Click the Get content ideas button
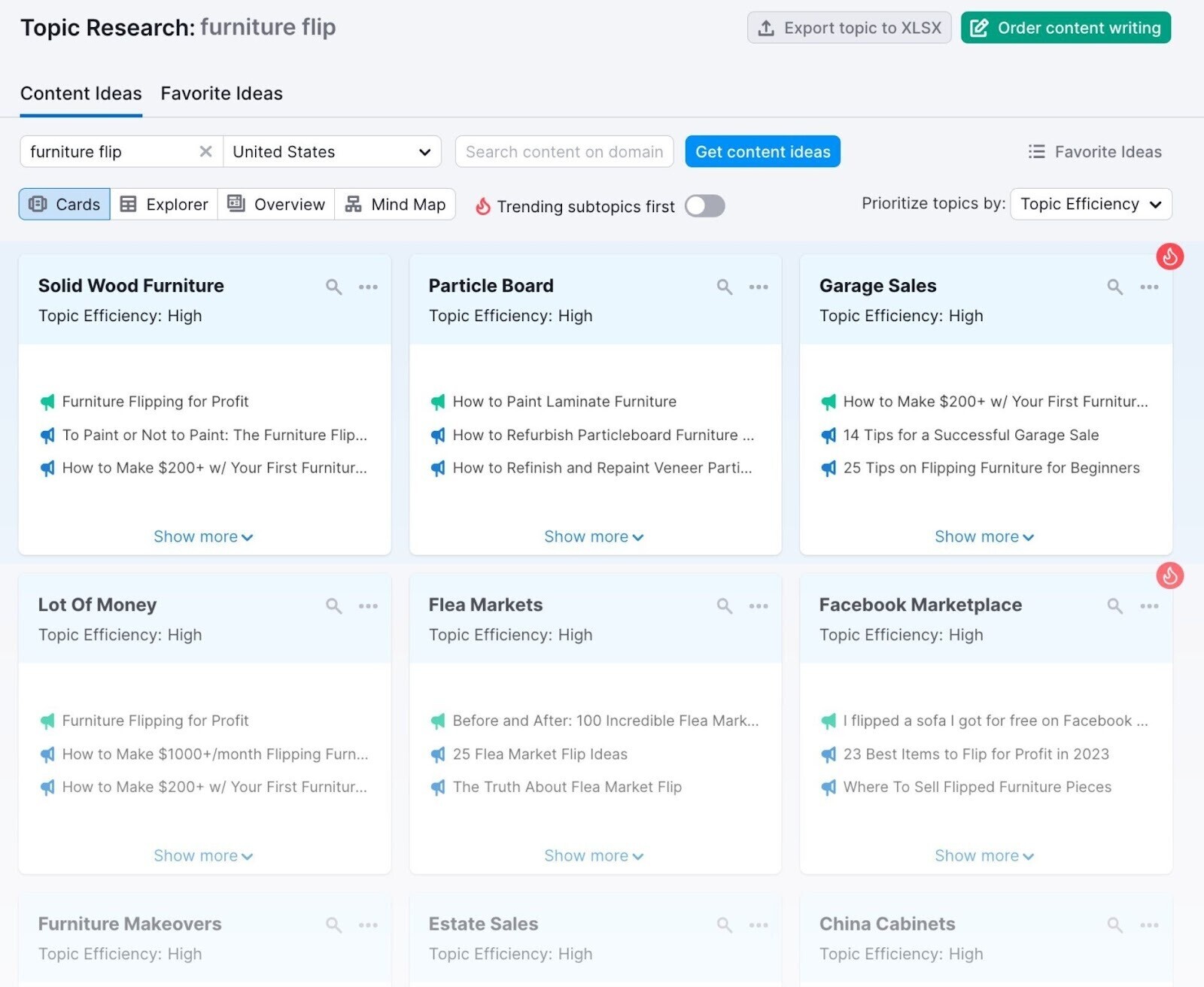The height and width of the screenshot is (987, 1204). 762,152
